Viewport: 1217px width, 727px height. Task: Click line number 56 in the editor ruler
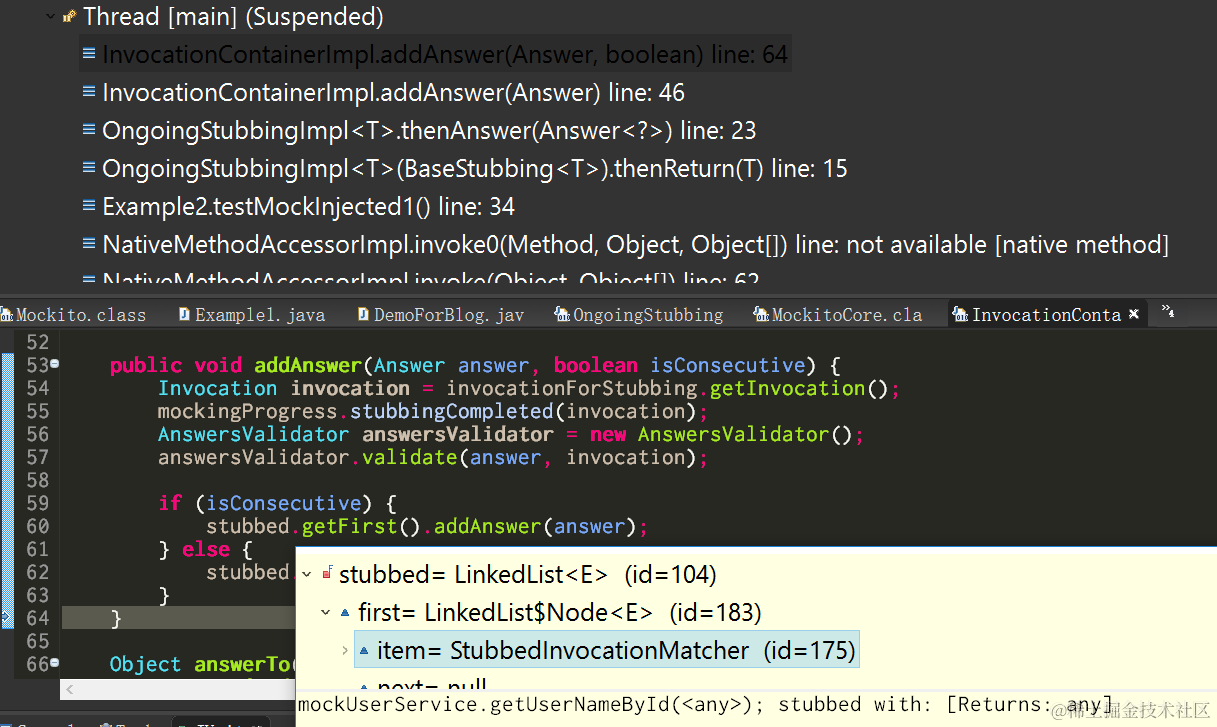click(x=38, y=434)
